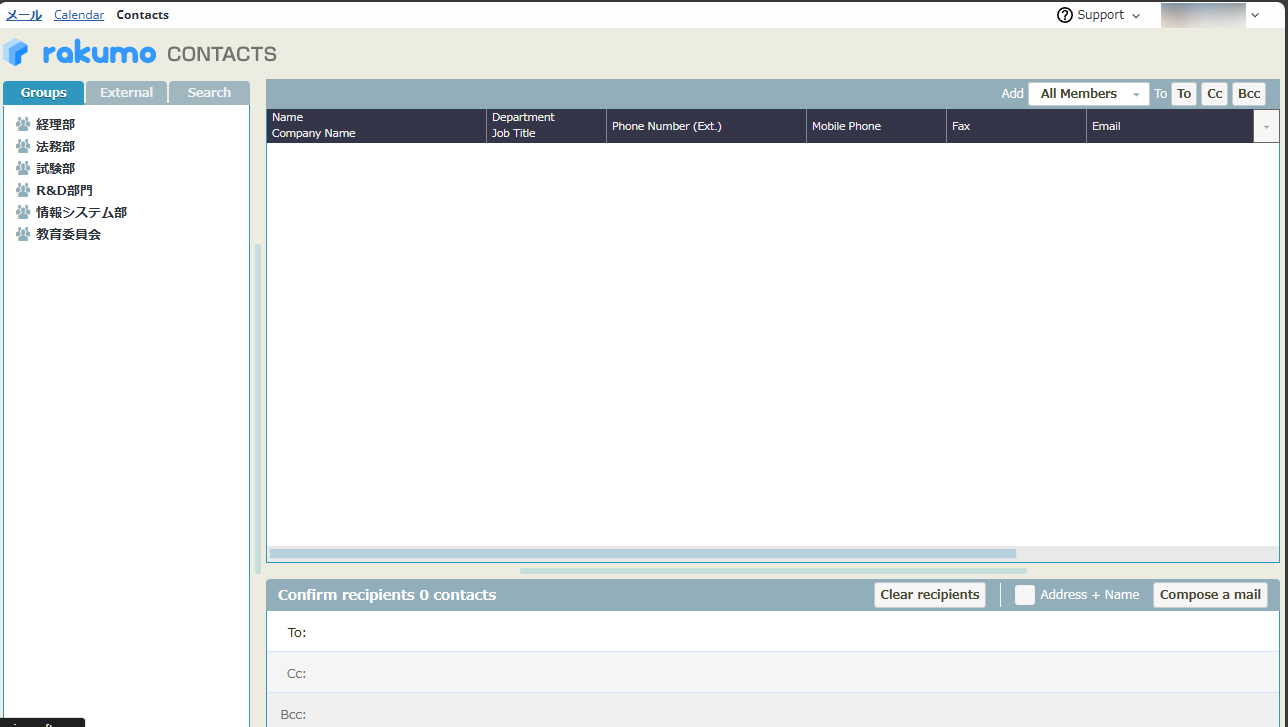Click the Mobile Phone column header
The height and width of the screenshot is (727, 1288).
tap(877, 126)
